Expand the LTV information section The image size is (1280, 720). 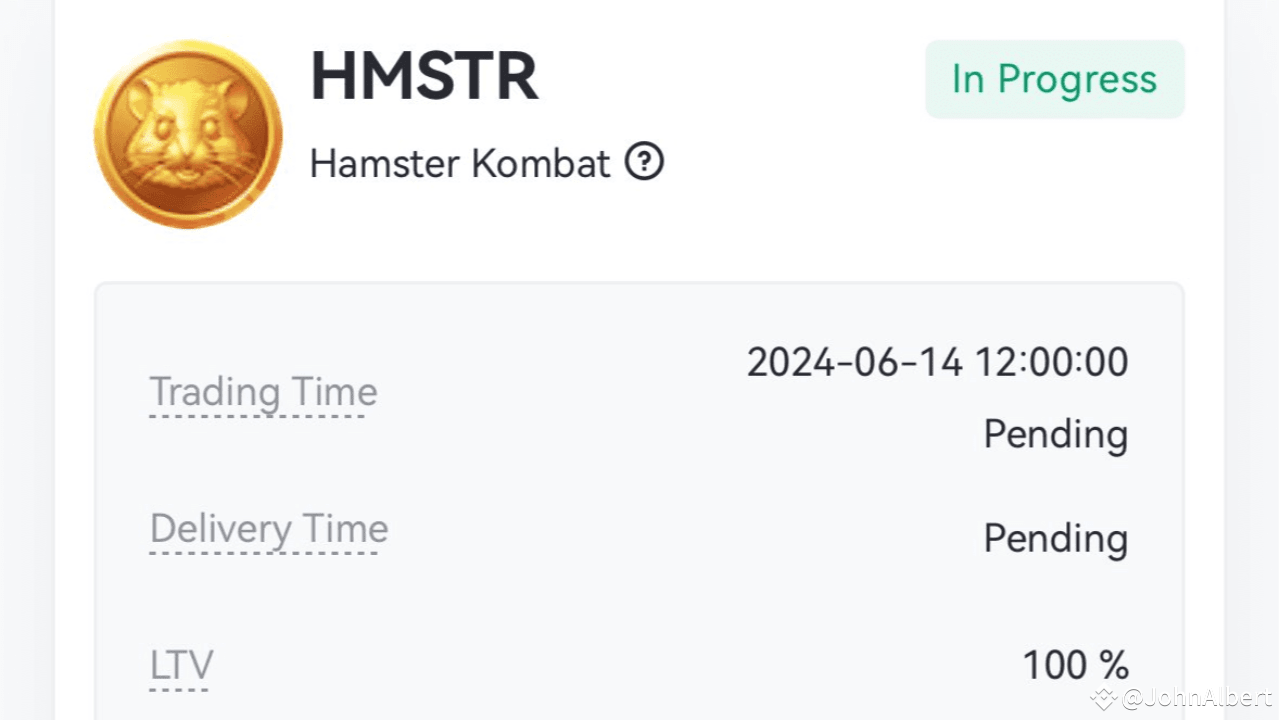[181, 664]
